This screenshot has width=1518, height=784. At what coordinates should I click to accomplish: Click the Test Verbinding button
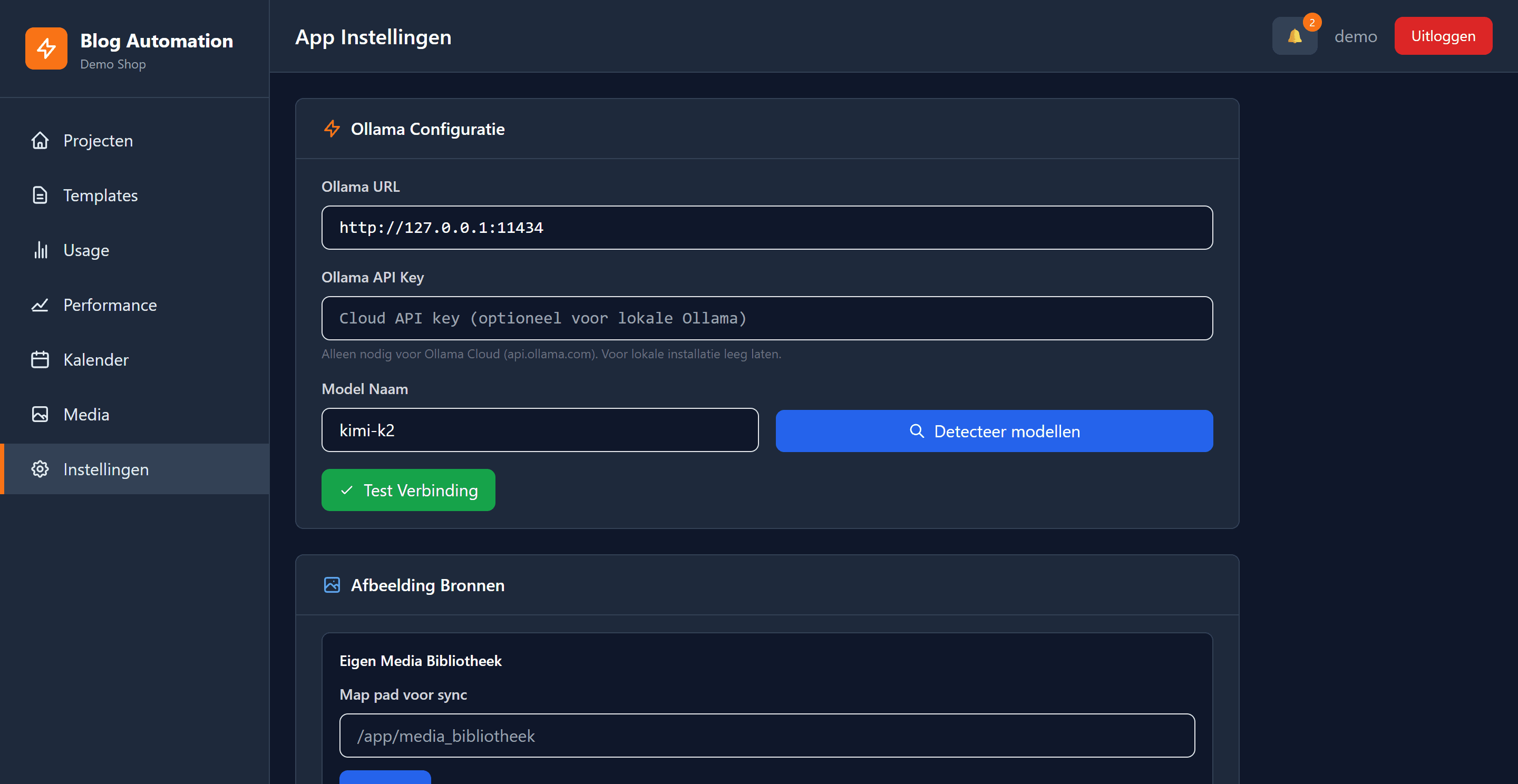(408, 490)
